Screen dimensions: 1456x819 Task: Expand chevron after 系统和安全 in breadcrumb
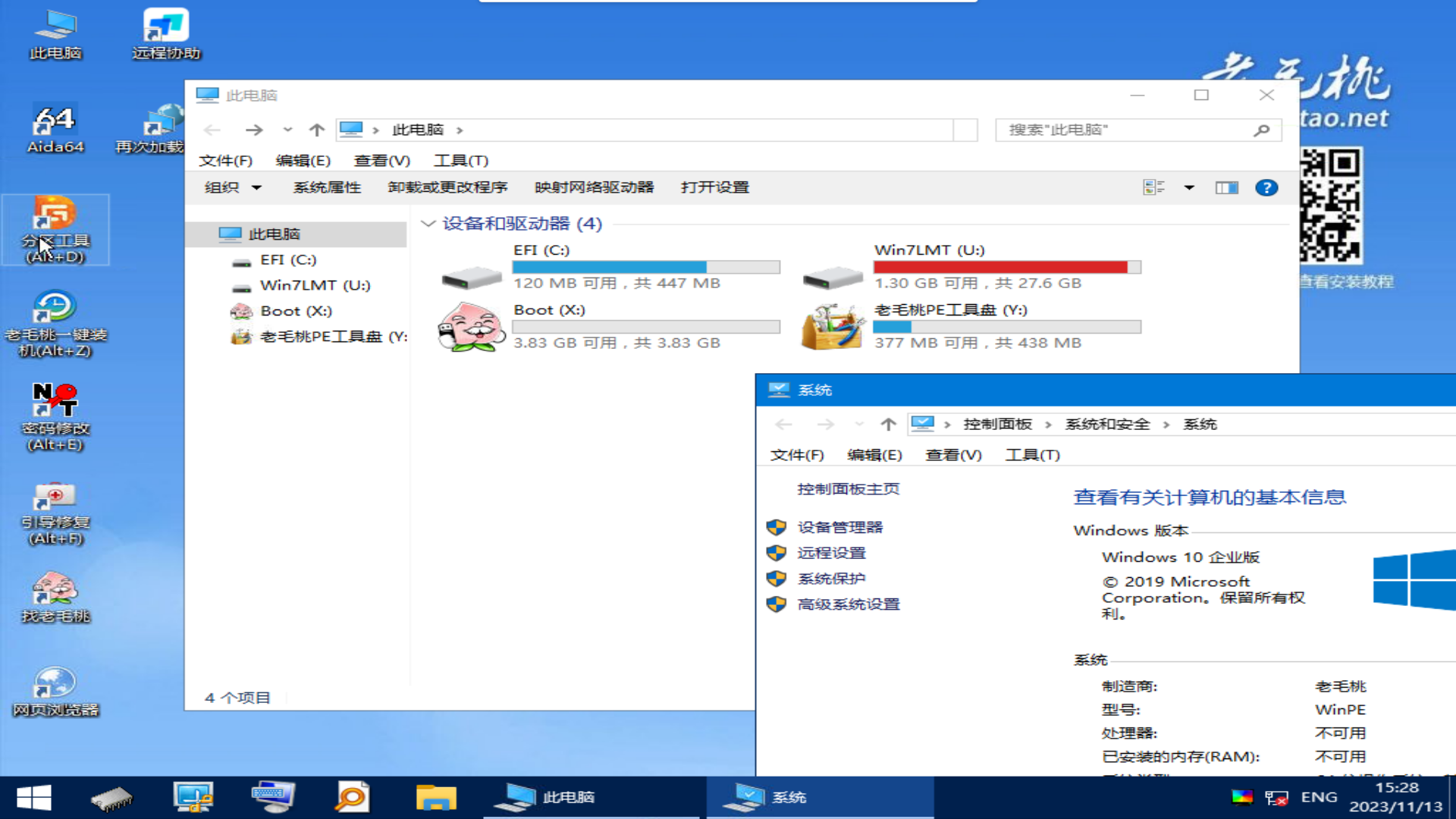click(1166, 425)
